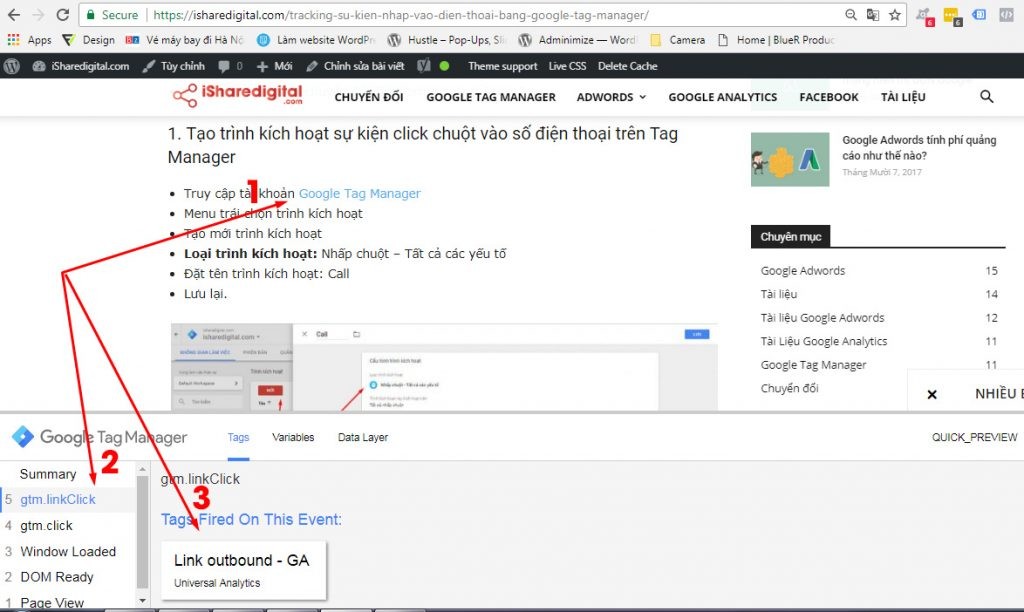The height and width of the screenshot is (612, 1024).
Task: Click the Google Tag Manager diamond logo
Action: pyautogui.click(x=22, y=436)
